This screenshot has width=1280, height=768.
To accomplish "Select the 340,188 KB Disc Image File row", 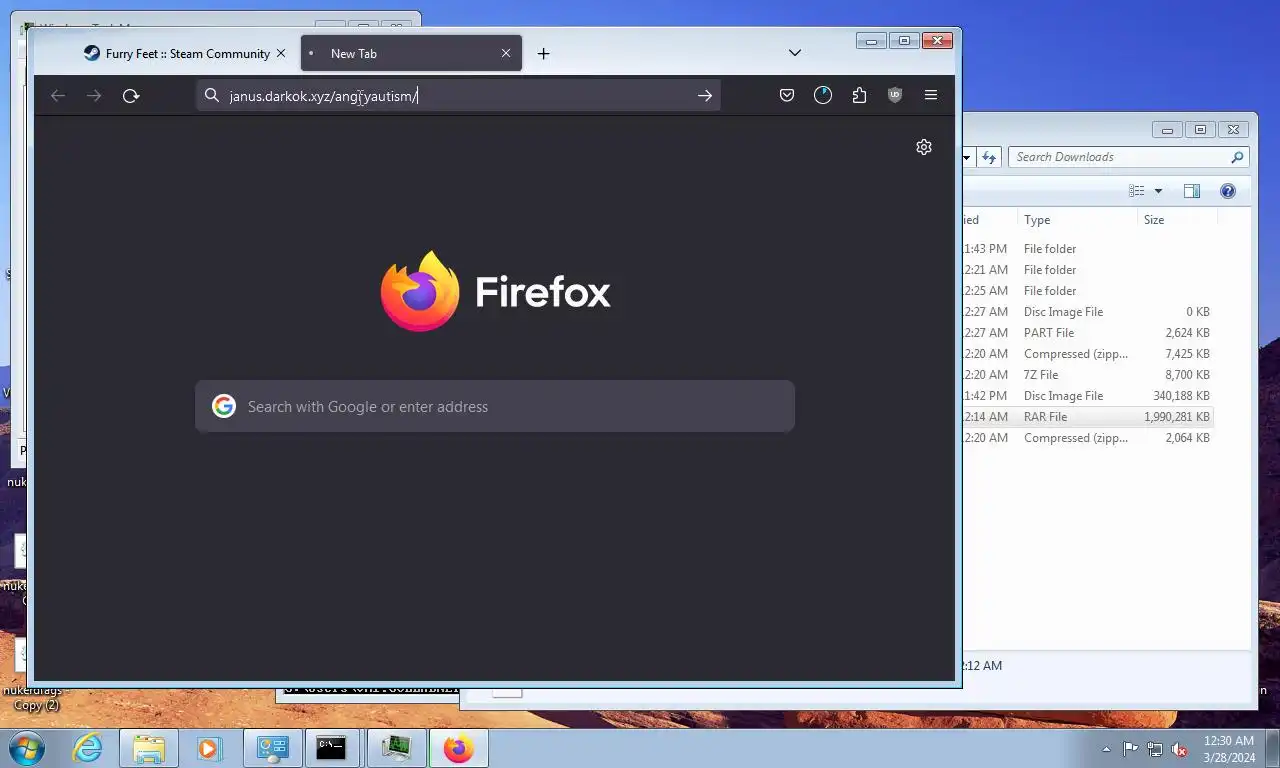I will coord(1088,396).
